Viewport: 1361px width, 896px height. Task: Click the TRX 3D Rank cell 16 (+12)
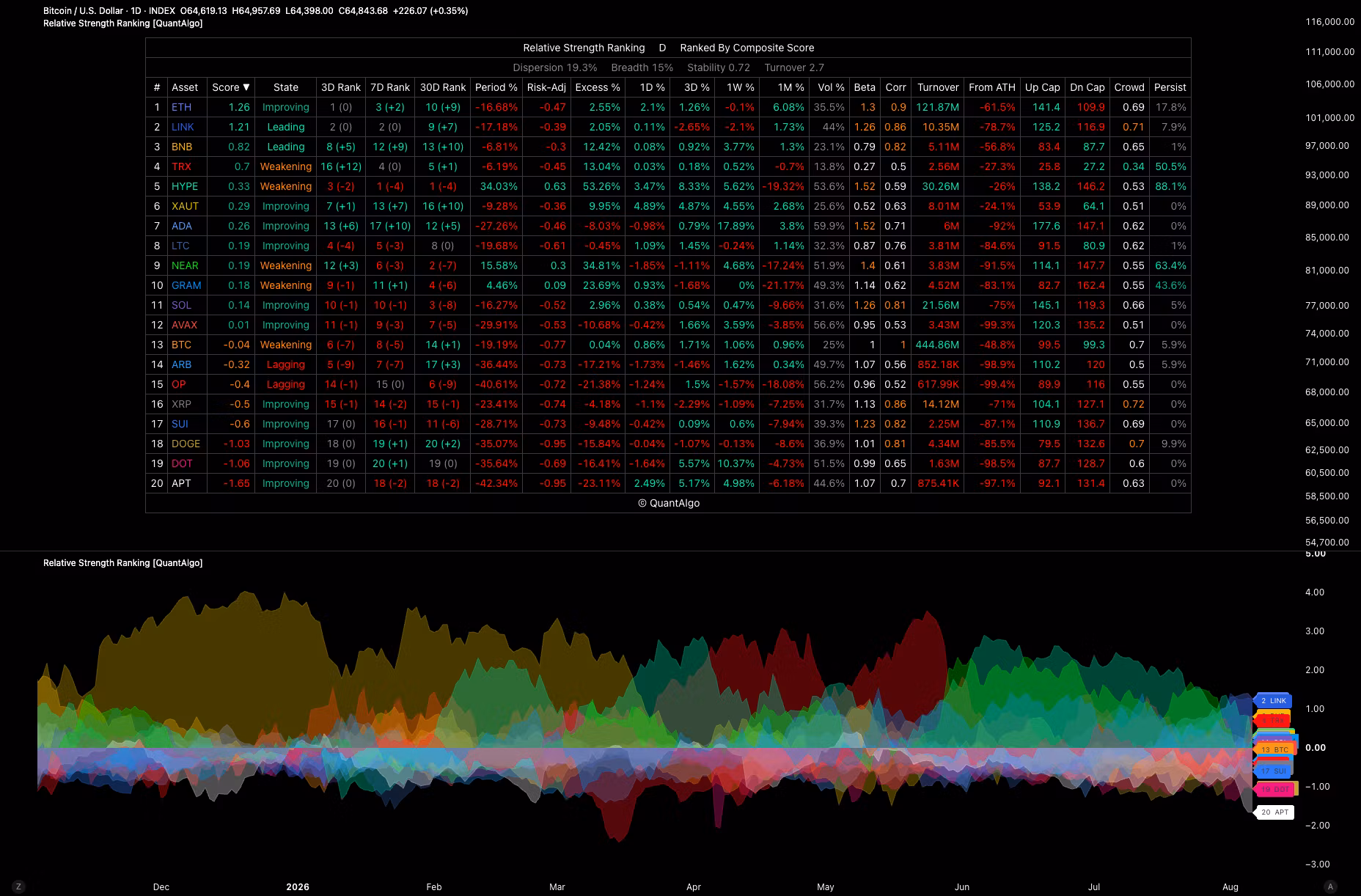[341, 166]
